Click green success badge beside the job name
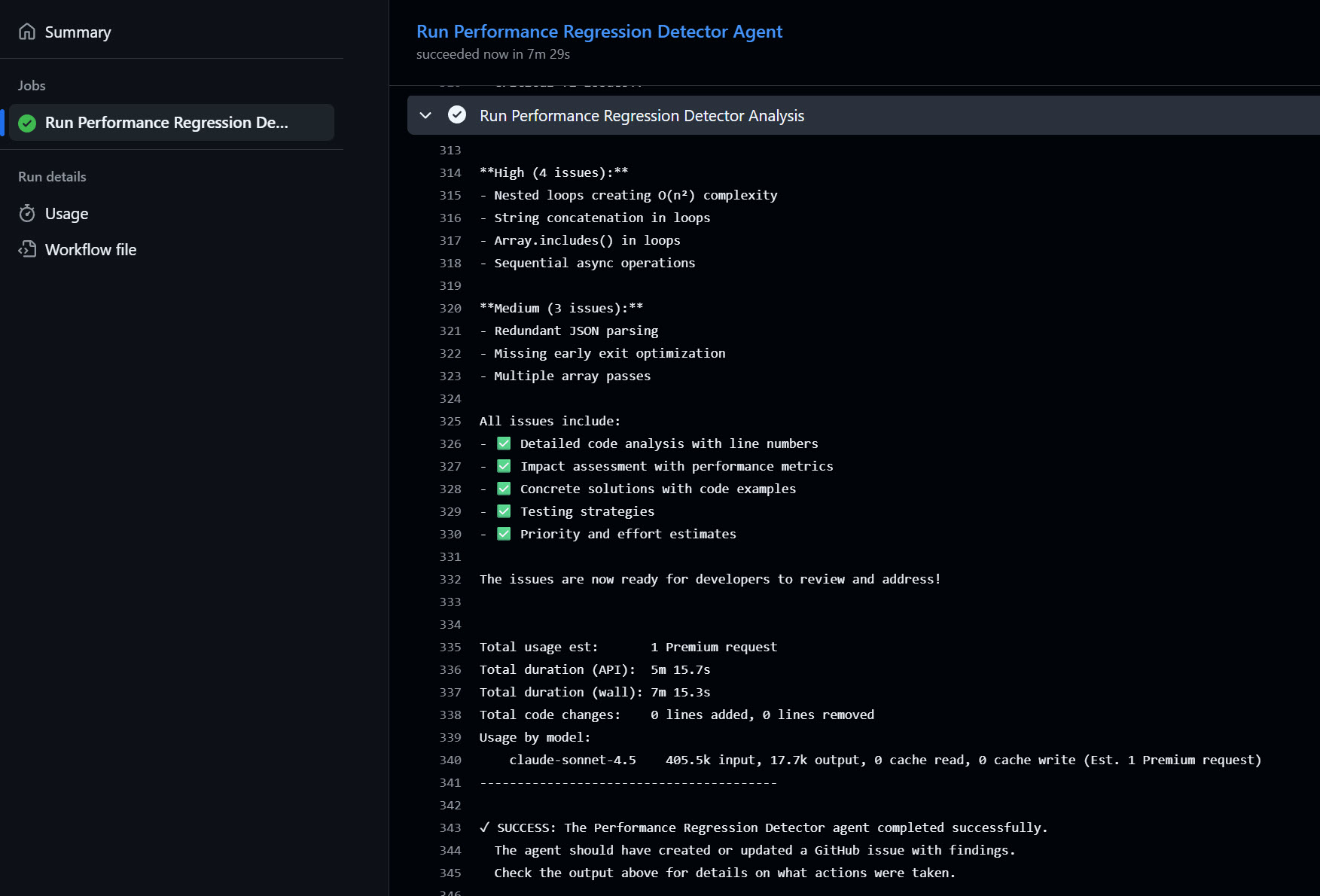The width and height of the screenshot is (1320, 896). pyautogui.click(x=27, y=122)
